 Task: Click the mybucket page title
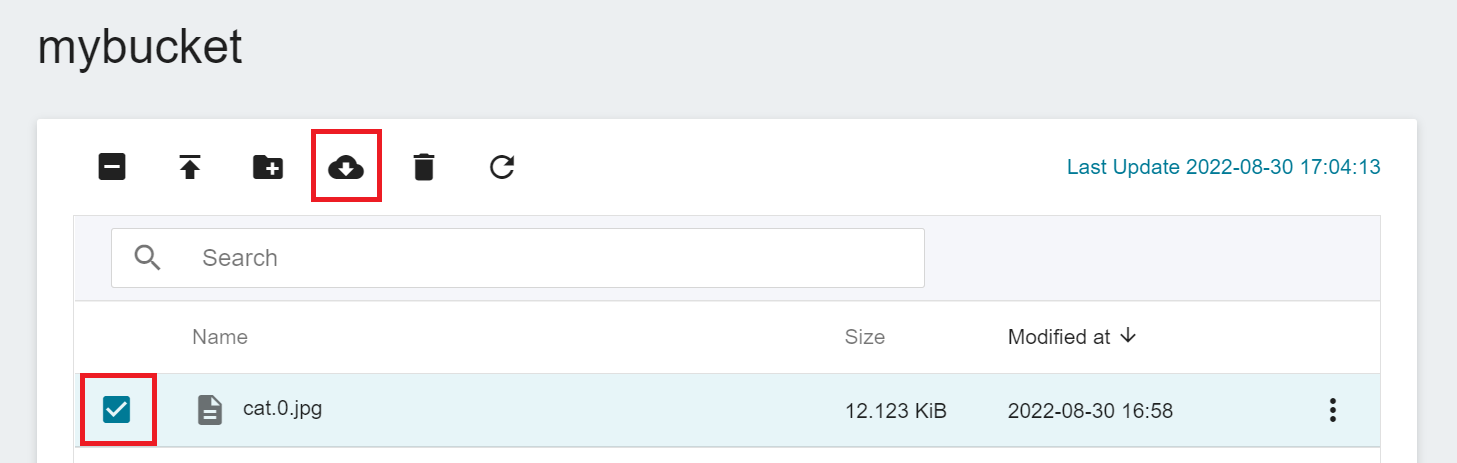tap(140, 47)
